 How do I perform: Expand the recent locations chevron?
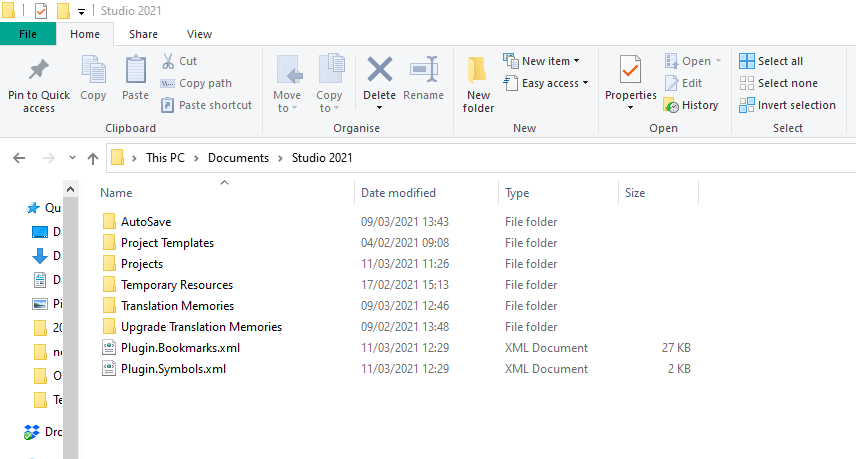pos(70,158)
